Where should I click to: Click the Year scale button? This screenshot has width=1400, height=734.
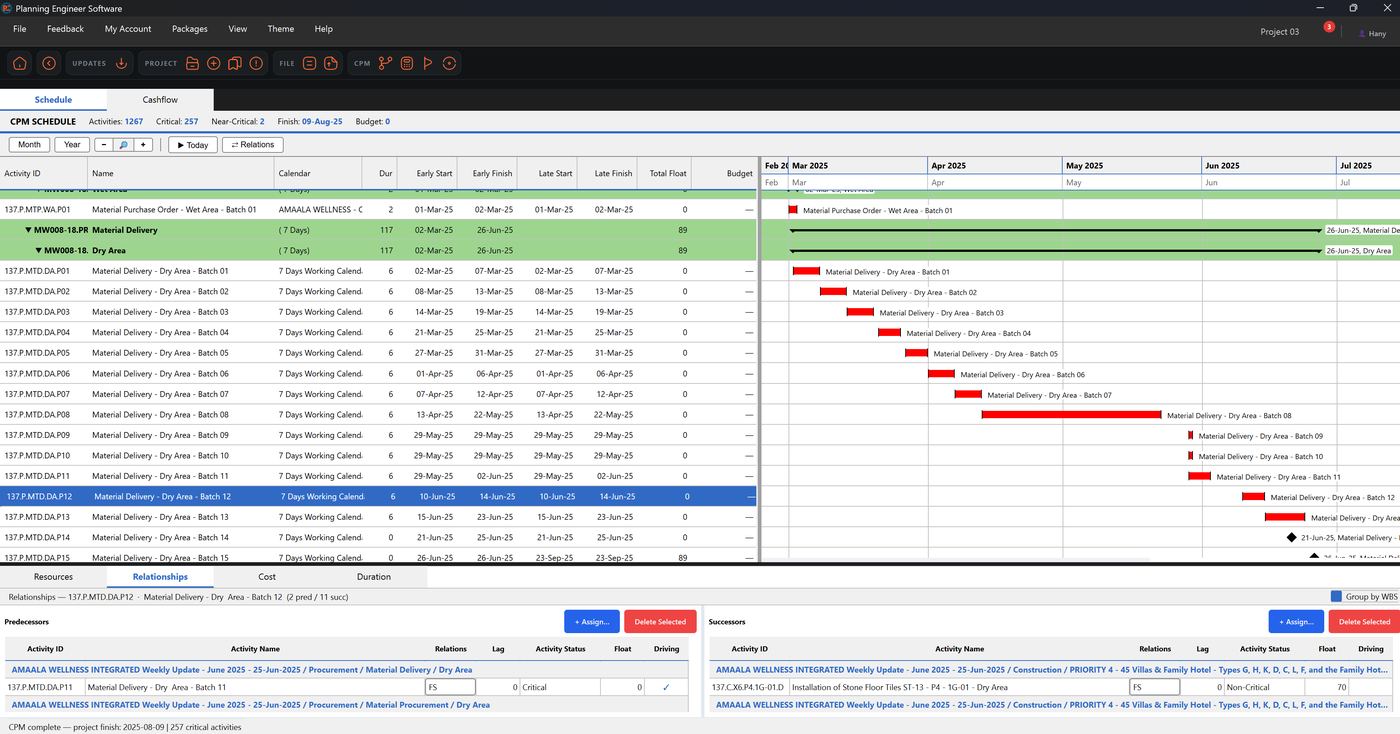coord(72,145)
